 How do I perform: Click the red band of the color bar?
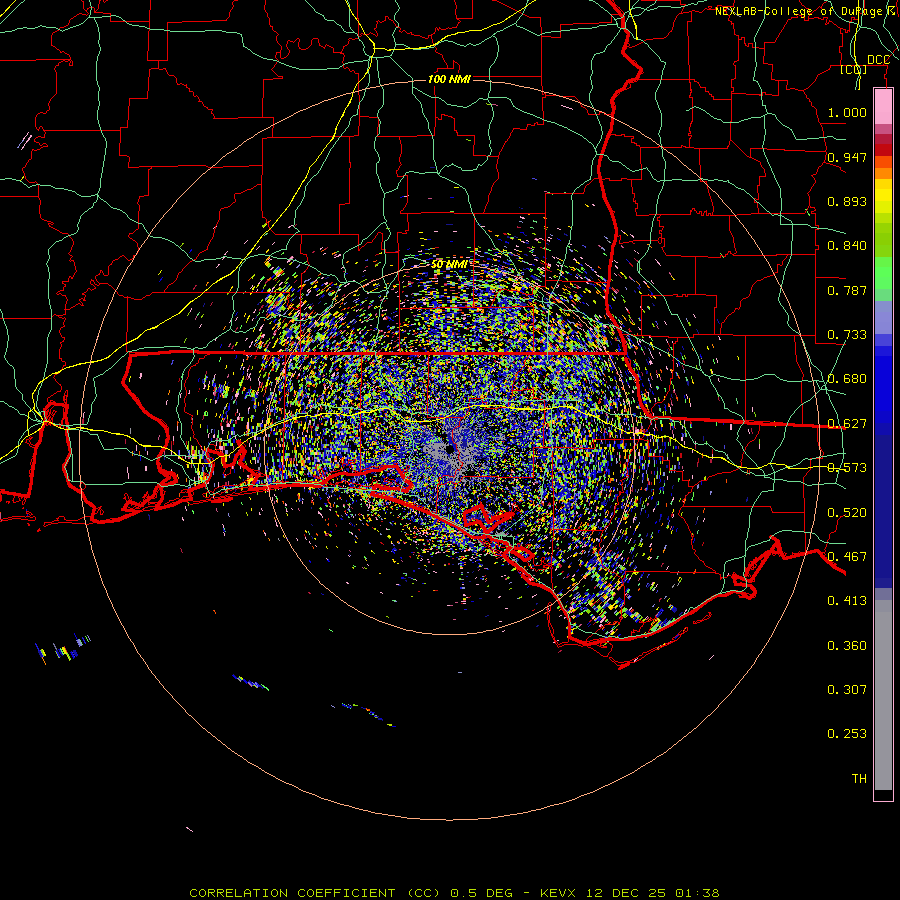coord(883,150)
